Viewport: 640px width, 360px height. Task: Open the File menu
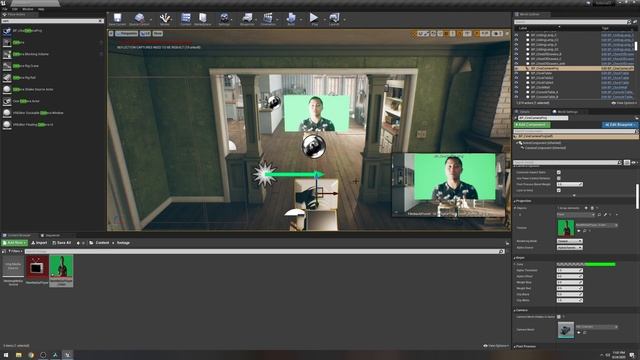click(4, 9)
